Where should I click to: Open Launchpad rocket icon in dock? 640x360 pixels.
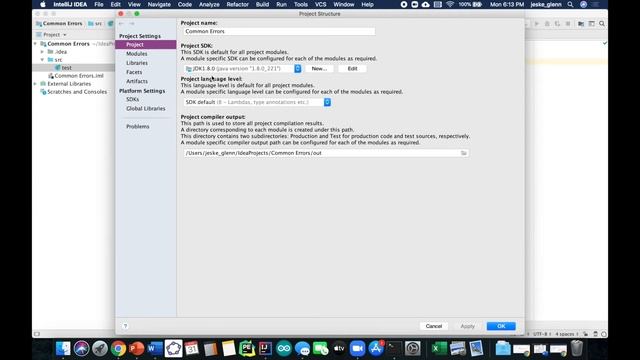(100, 349)
